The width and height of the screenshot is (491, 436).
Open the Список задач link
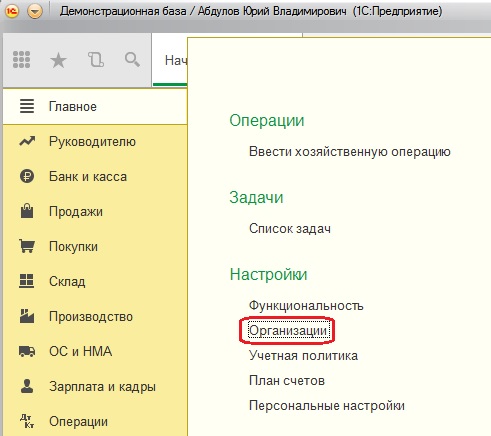click(290, 229)
